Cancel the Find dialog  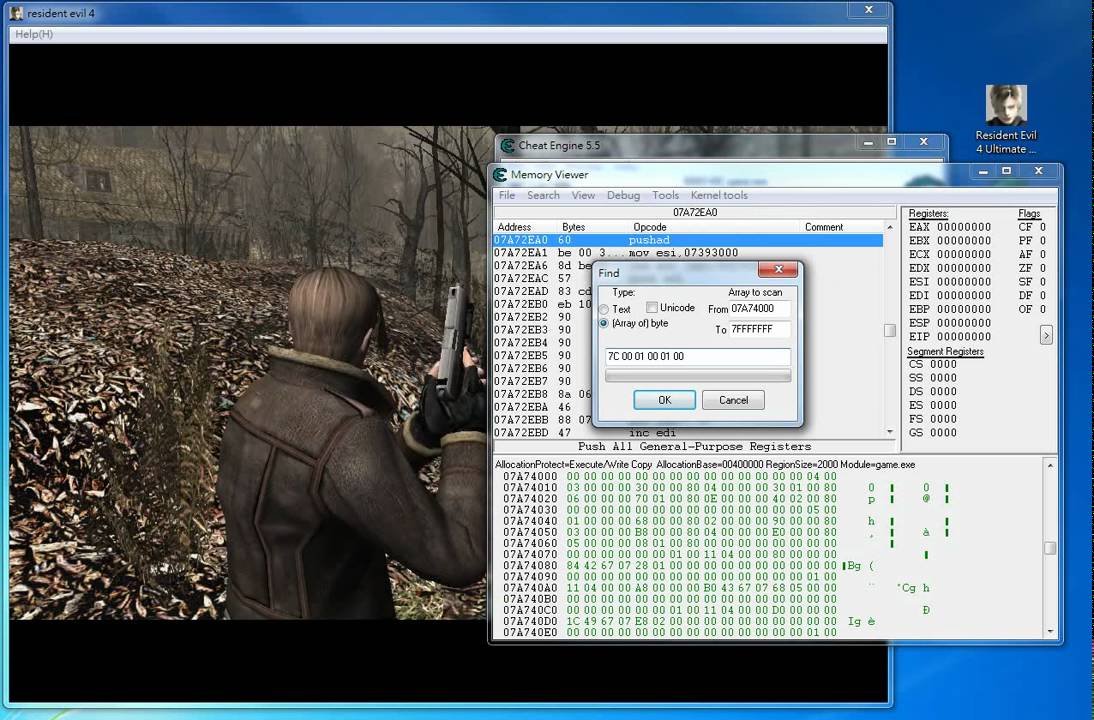[733, 400]
